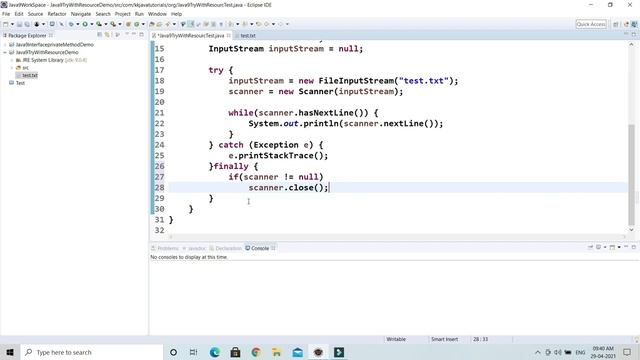The height and width of the screenshot is (360, 640).
Task: Open the Edit menu
Action: click(19, 14)
